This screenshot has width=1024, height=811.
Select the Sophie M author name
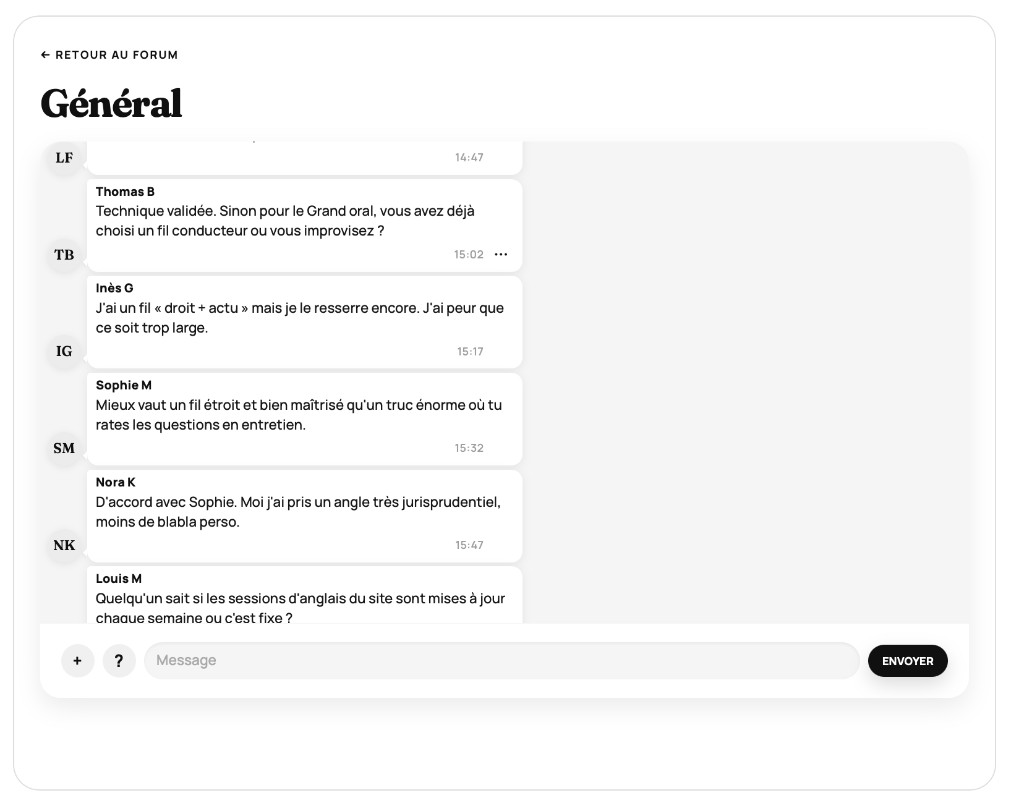[x=123, y=385]
